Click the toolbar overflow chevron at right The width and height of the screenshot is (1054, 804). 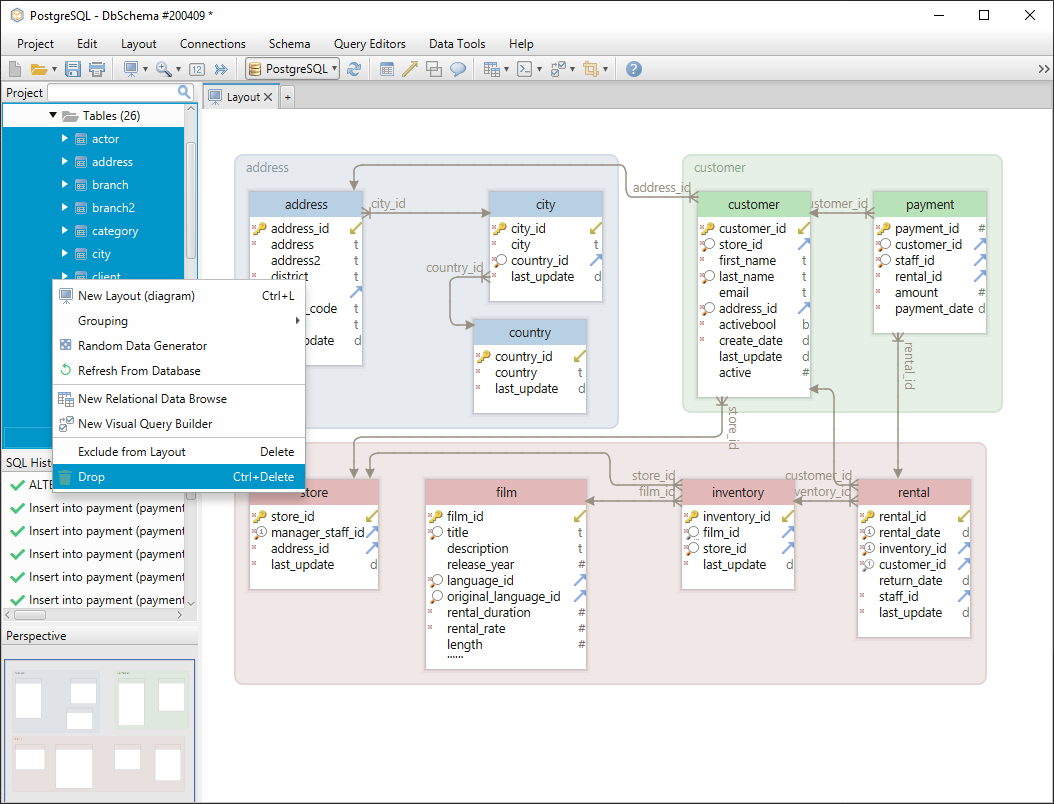(x=1043, y=69)
